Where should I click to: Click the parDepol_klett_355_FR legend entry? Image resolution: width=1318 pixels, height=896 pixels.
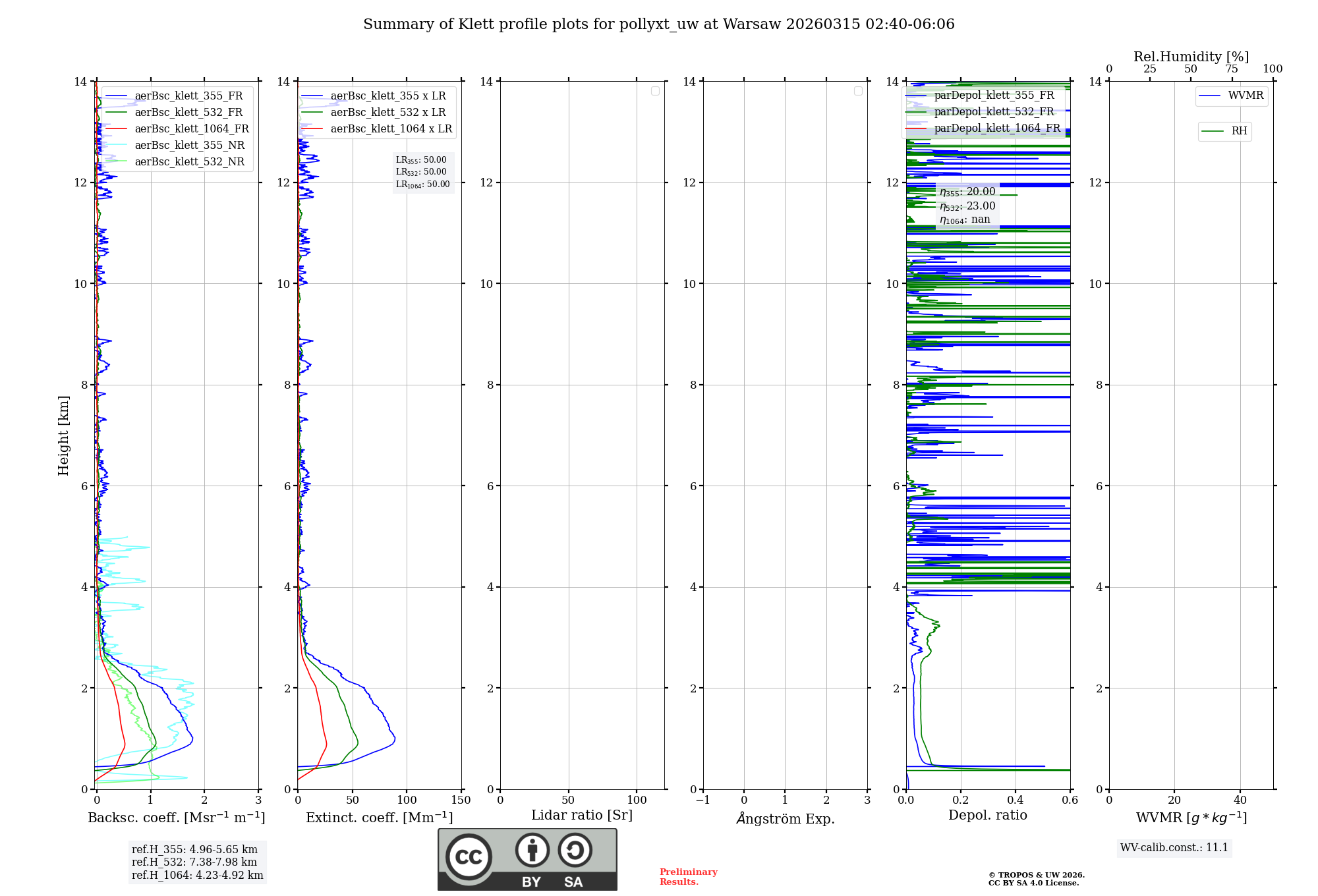point(994,96)
